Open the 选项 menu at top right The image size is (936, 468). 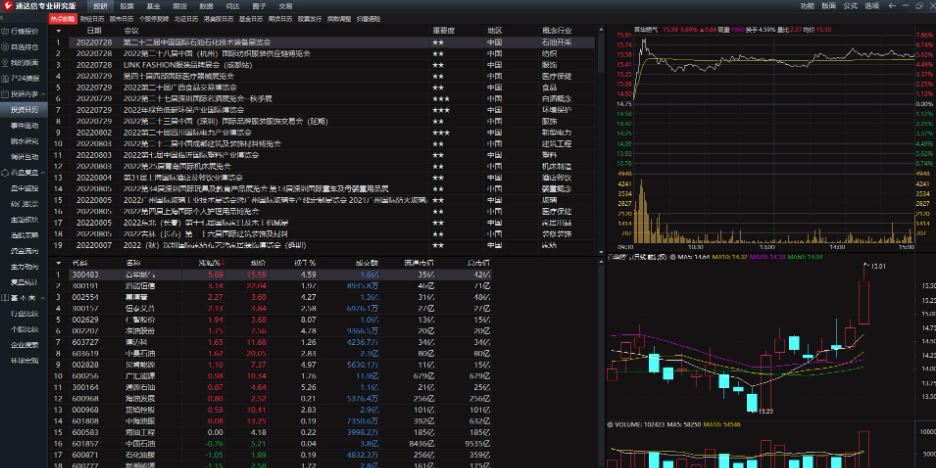(x=872, y=6)
